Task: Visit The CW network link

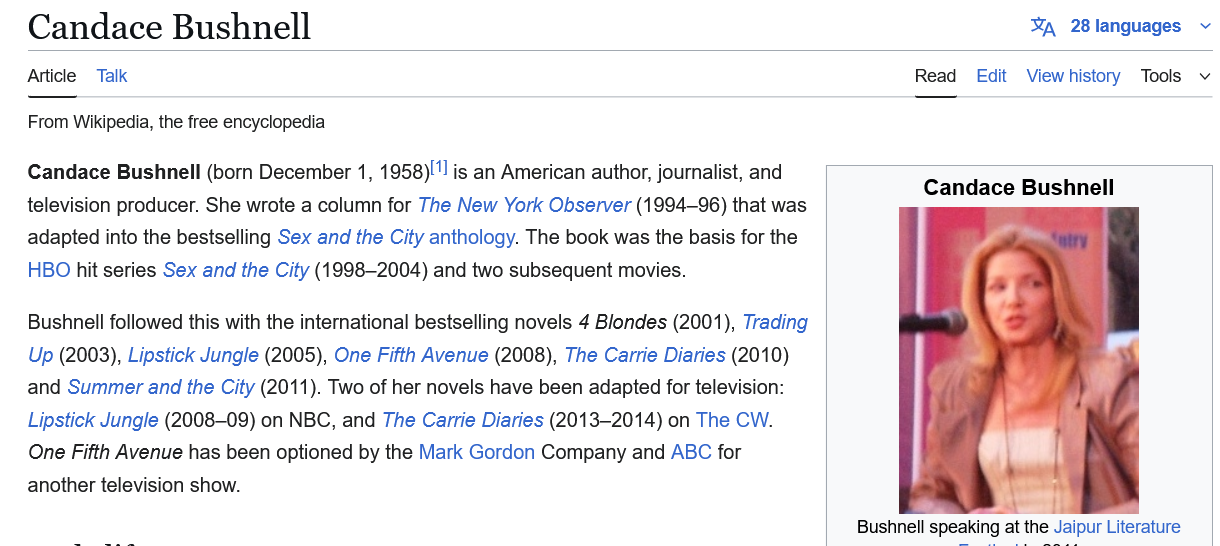Action: click(732, 420)
